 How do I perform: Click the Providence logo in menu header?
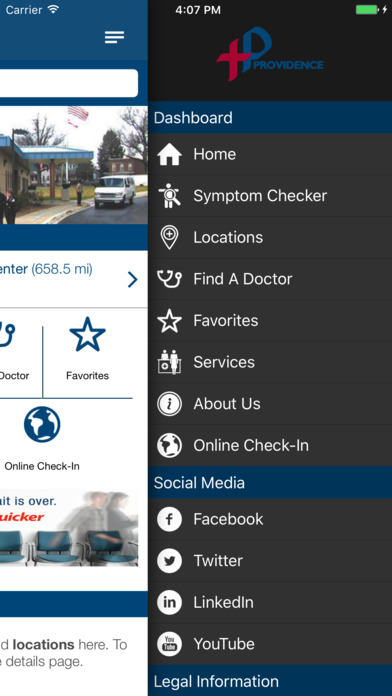pos(269,54)
